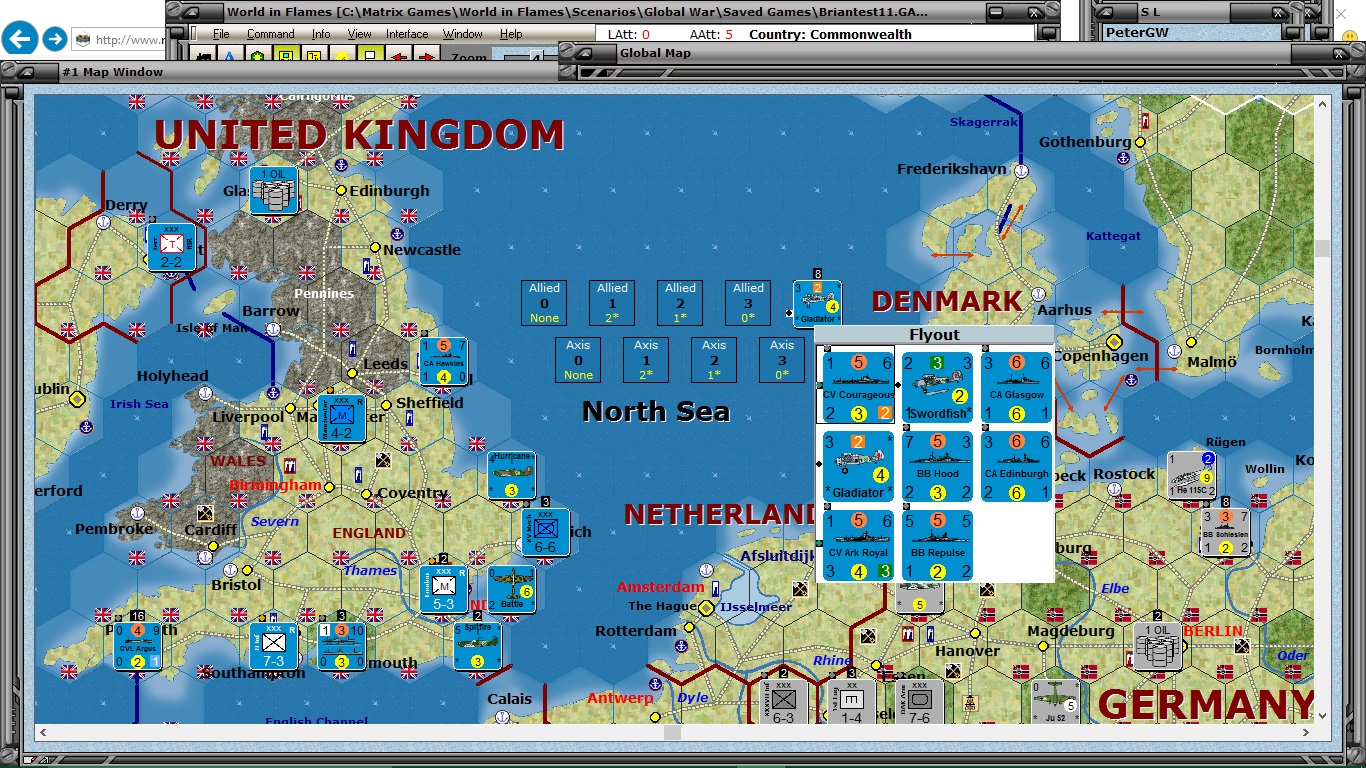Open the File menu
Image resolution: width=1366 pixels, height=768 pixels.
click(x=221, y=34)
